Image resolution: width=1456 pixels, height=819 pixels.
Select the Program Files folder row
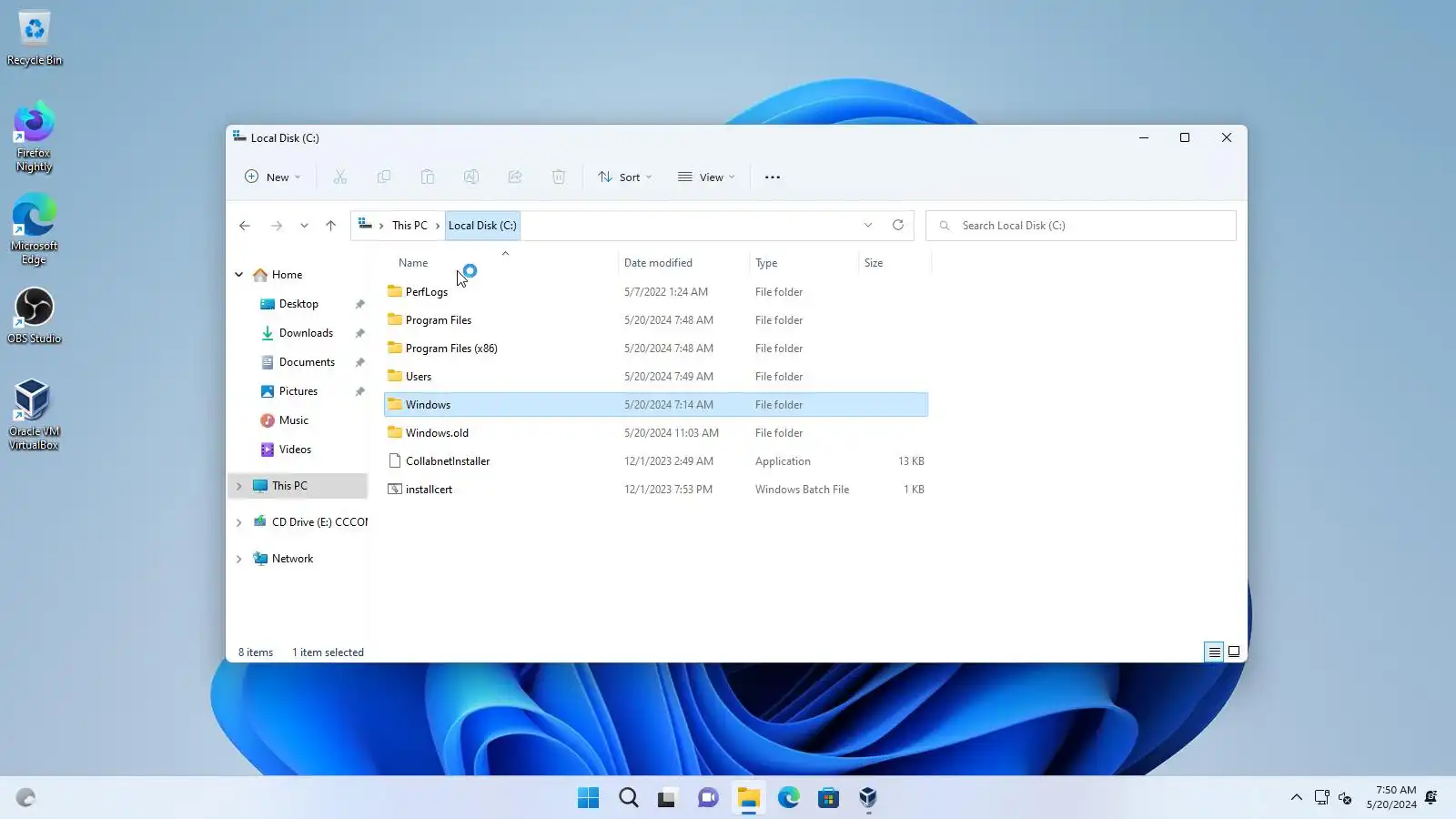pyautogui.click(x=656, y=320)
